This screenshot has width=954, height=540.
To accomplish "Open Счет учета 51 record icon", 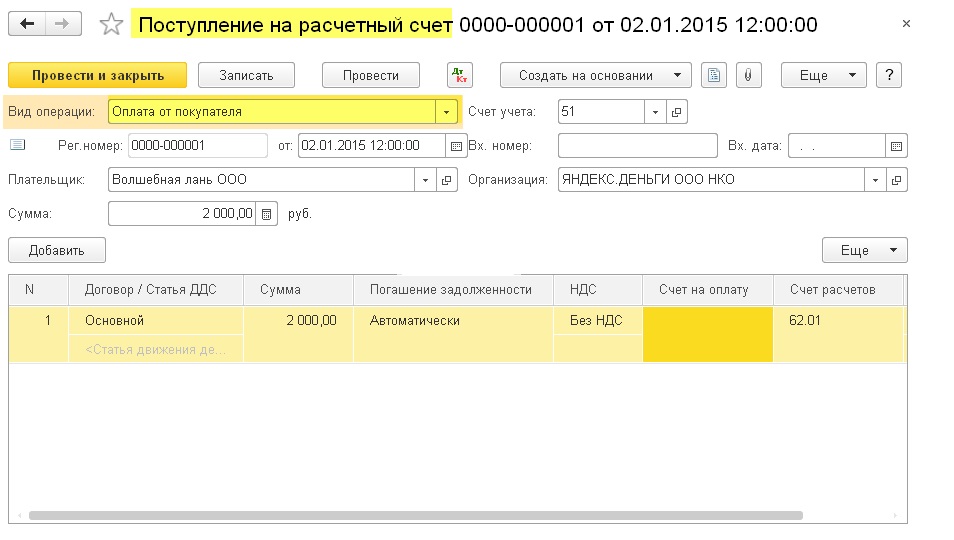I will coord(677,112).
